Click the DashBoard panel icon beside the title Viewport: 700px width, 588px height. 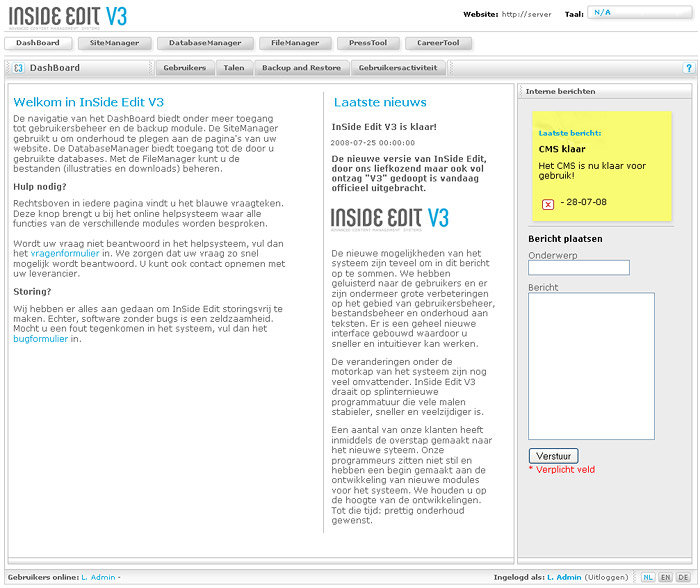coord(18,68)
